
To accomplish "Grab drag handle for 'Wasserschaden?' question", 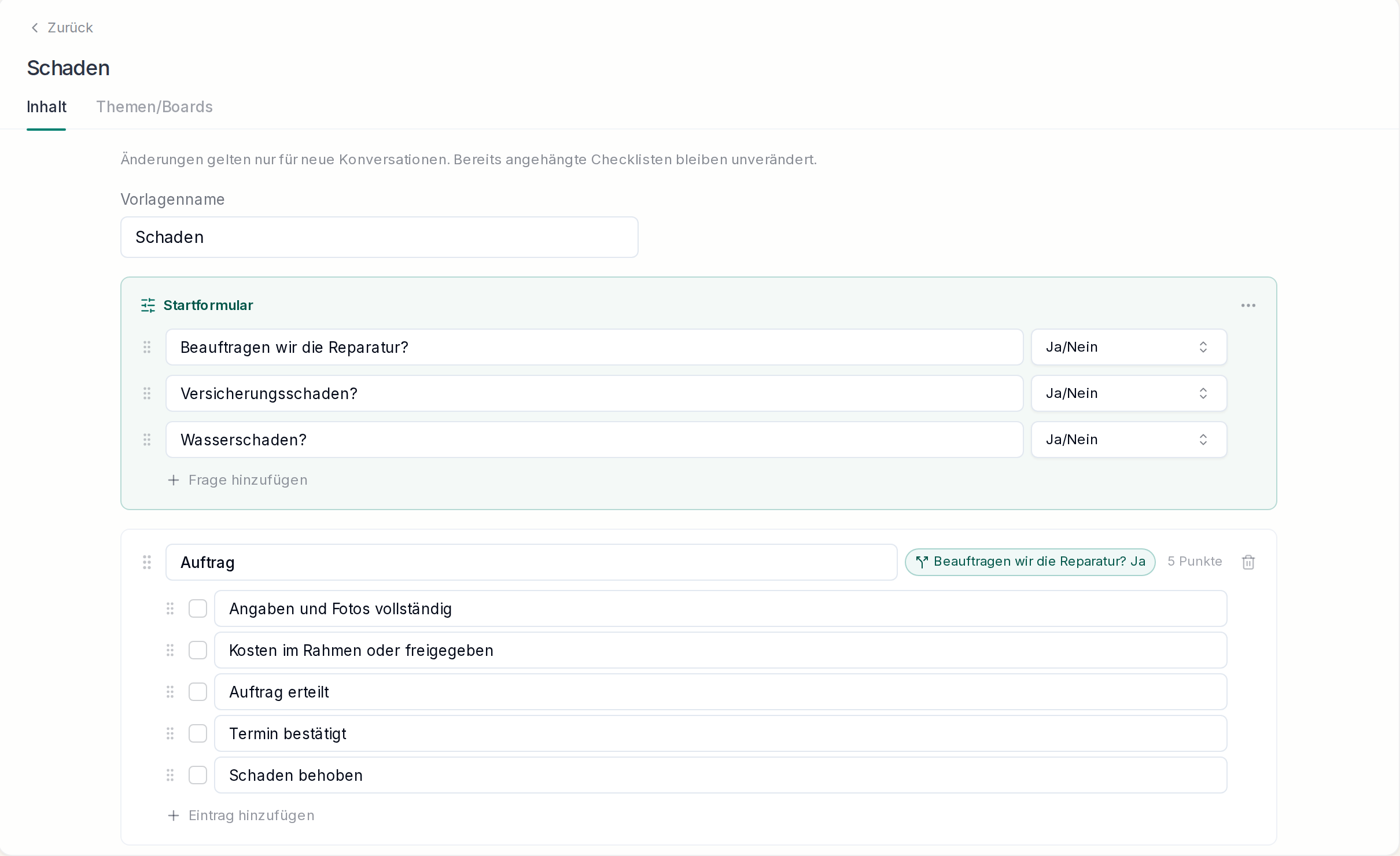I will (x=147, y=440).
